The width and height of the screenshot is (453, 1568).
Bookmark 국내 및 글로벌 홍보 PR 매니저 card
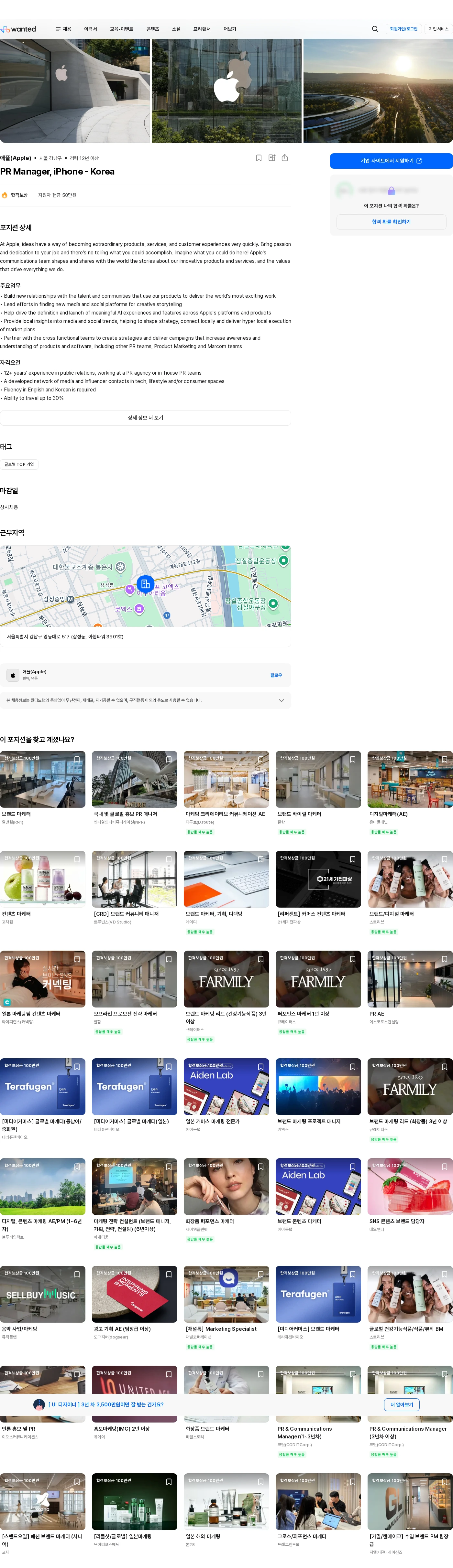coord(169,759)
